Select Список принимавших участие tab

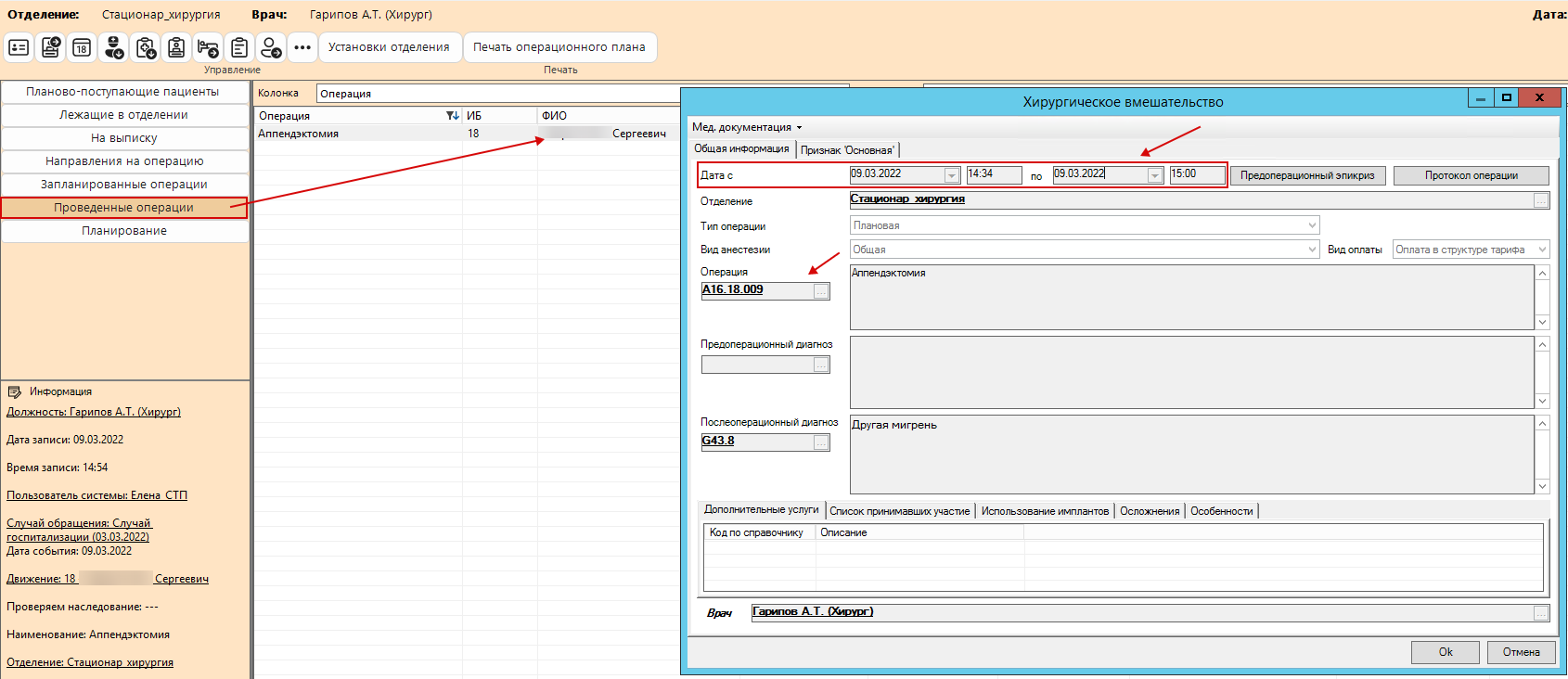899,511
